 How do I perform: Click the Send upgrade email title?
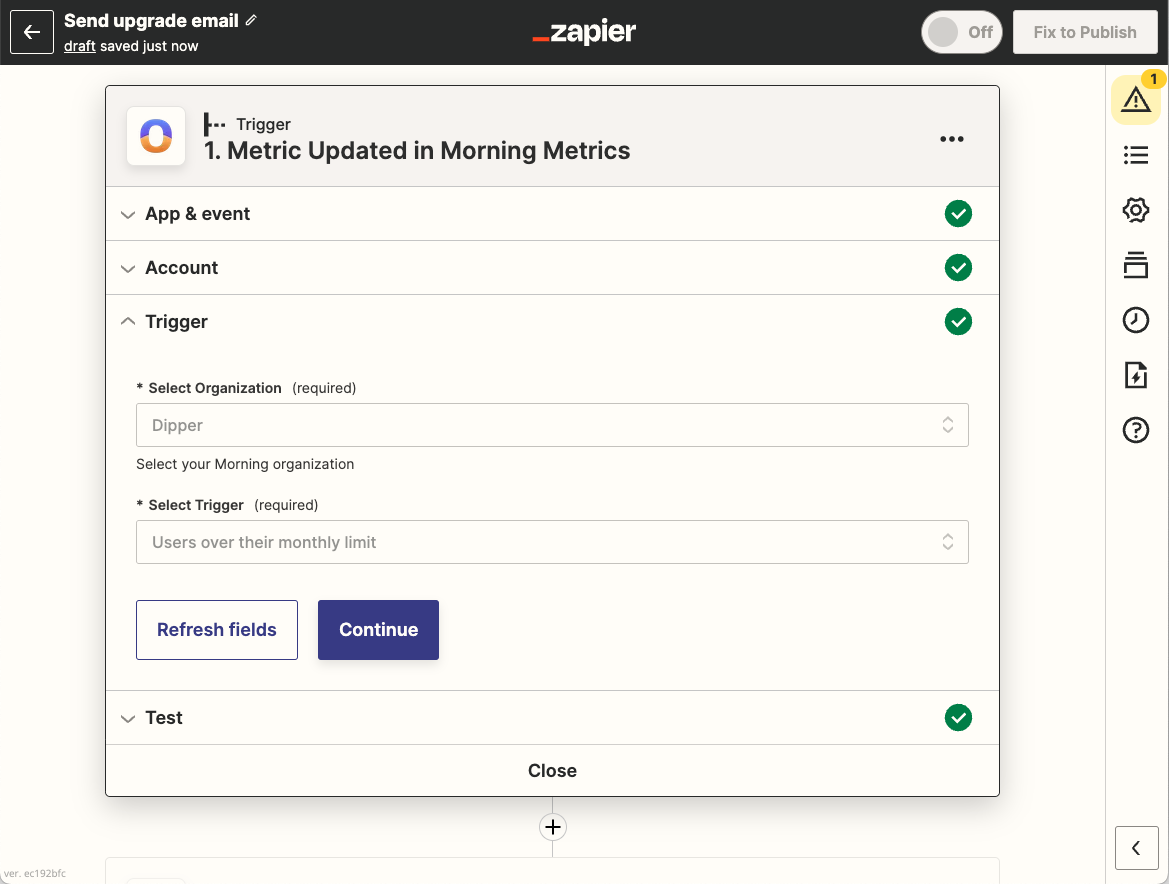[x=151, y=21]
